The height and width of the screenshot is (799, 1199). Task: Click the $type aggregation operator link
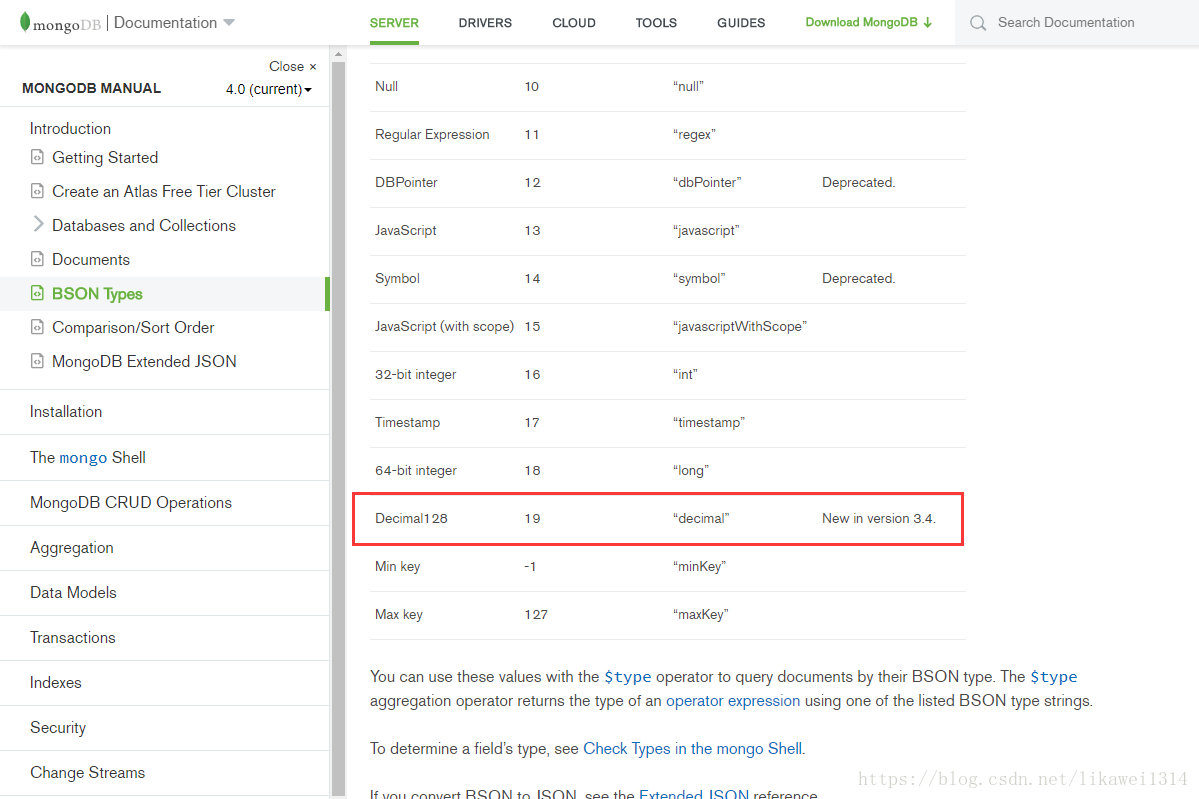tap(1053, 677)
